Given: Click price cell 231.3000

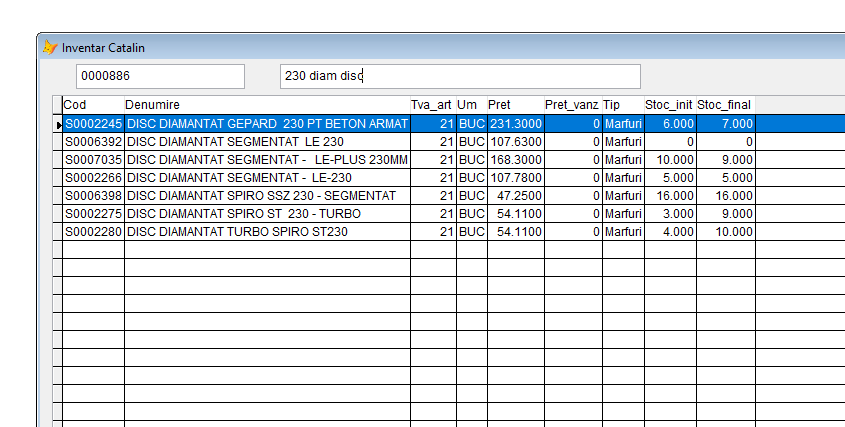Looking at the screenshot, I should [516, 123].
